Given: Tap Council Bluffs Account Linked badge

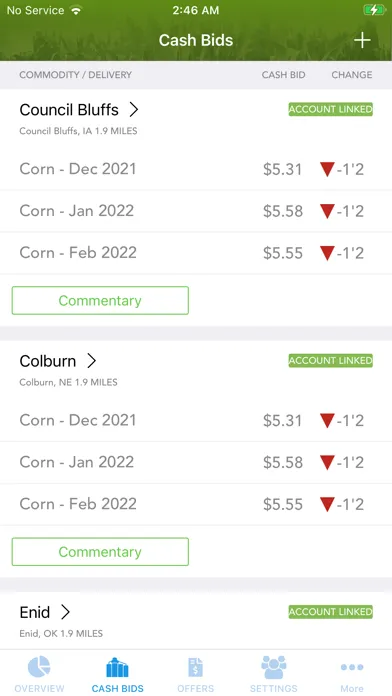Looking at the screenshot, I should tap(331, 109).
